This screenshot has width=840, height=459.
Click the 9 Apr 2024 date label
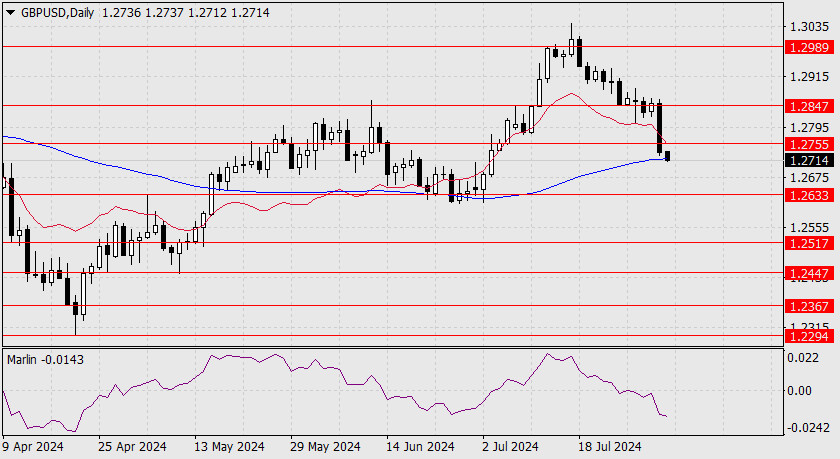coord(33,446)
